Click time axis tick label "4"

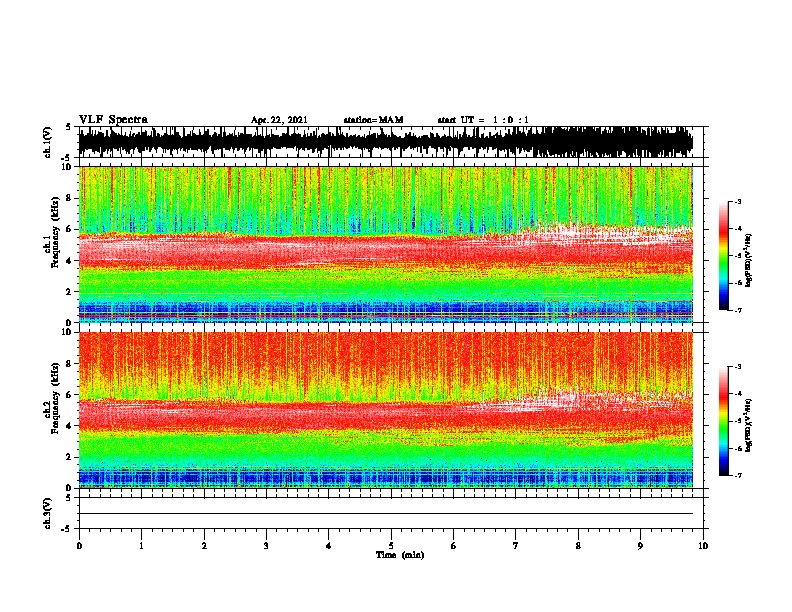(329, 545)
